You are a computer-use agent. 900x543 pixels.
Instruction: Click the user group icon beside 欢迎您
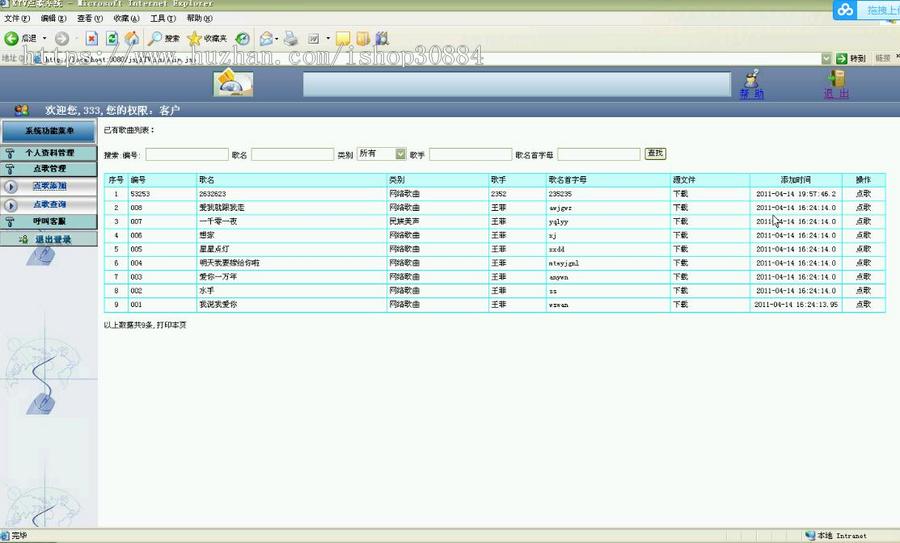tap(22, 110)
